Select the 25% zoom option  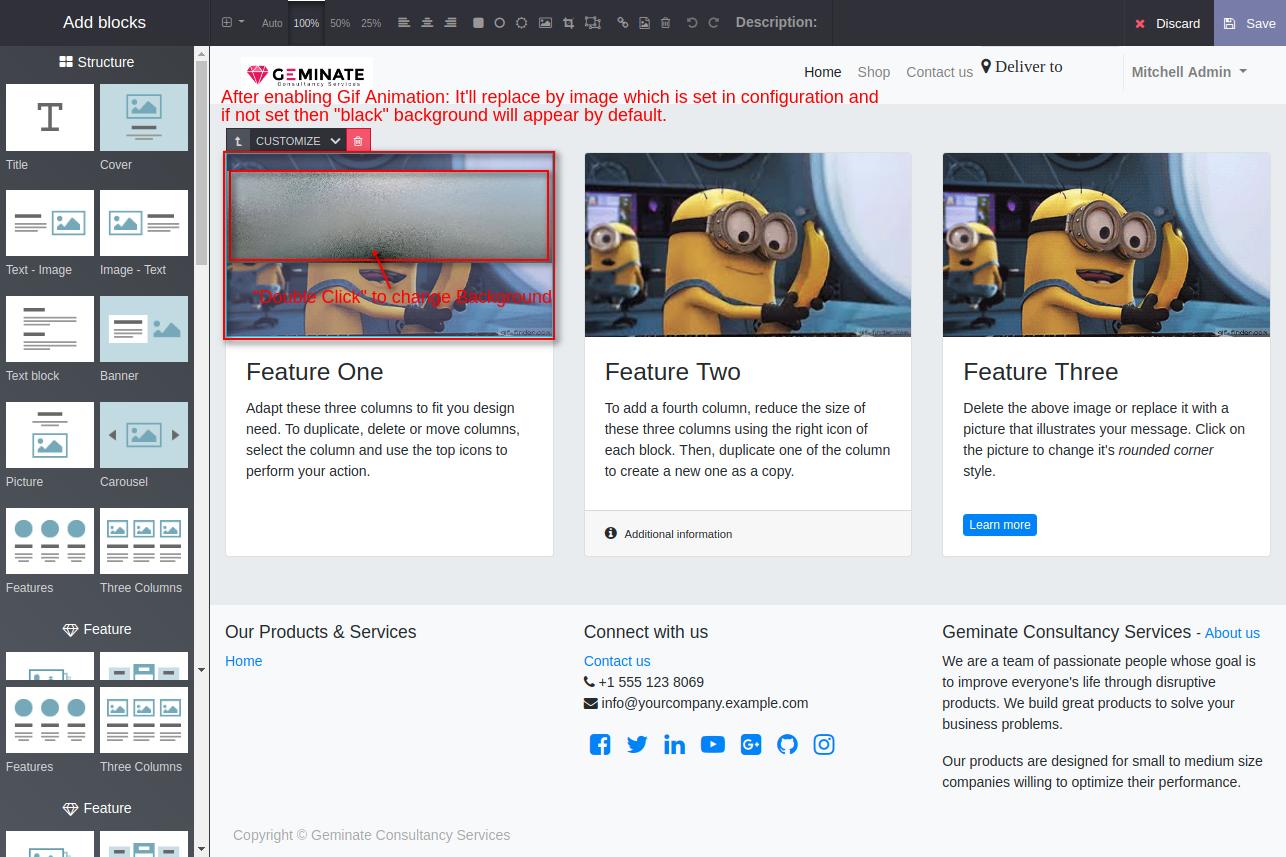click(x=371, y=22)
